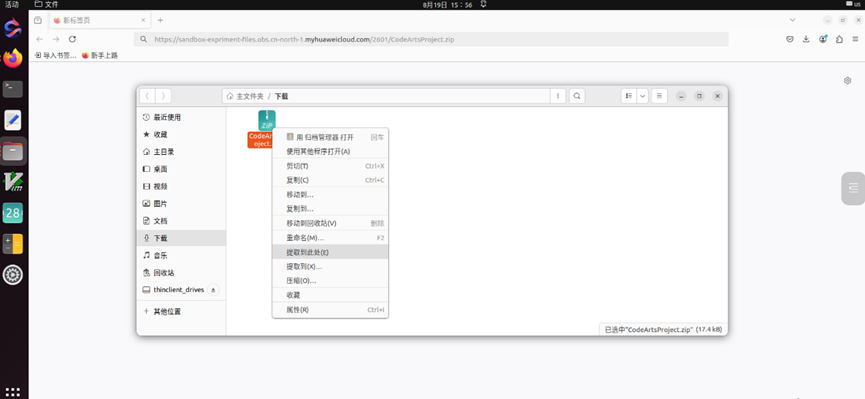Open a new Firefox tab
Screen dimensions: 865x399
[x=161, y=20]
